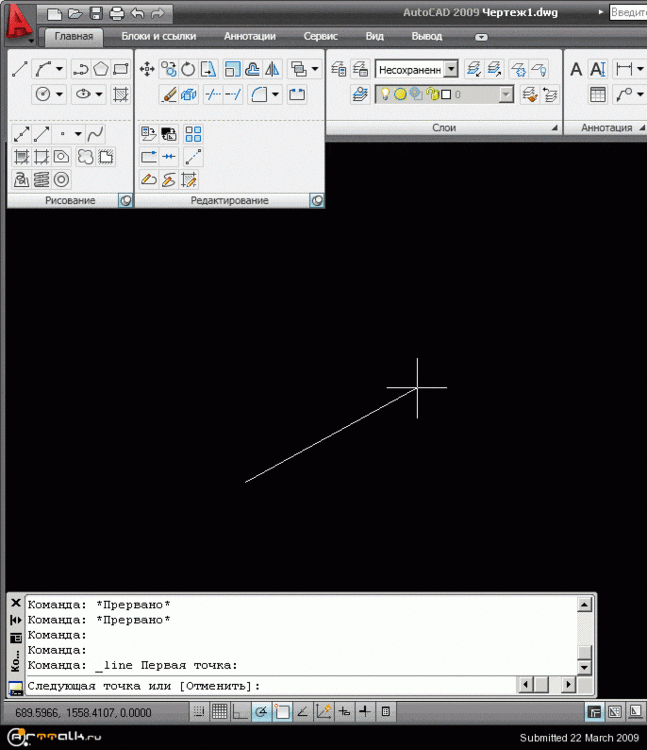Viewport: 647px width, 750px height.
Task: Open the Ellipse tool dropdown arrow
Action: (99, 94)
